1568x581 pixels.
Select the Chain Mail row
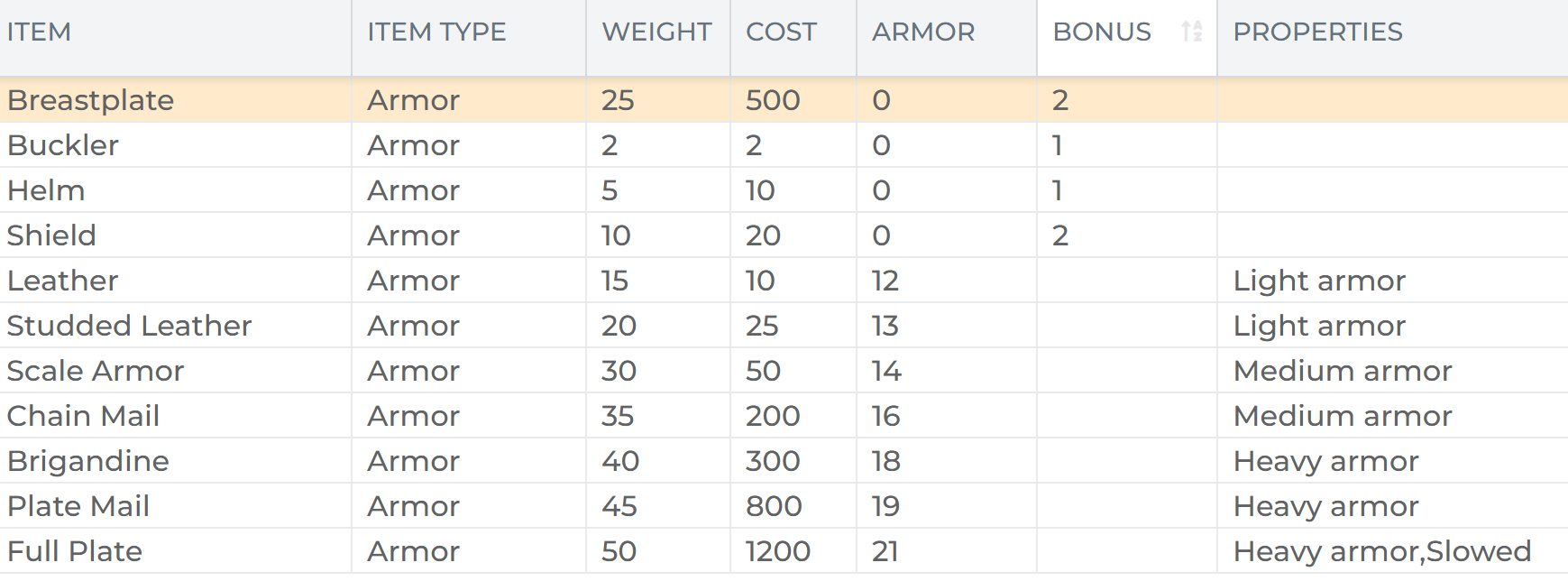[784, 415]
